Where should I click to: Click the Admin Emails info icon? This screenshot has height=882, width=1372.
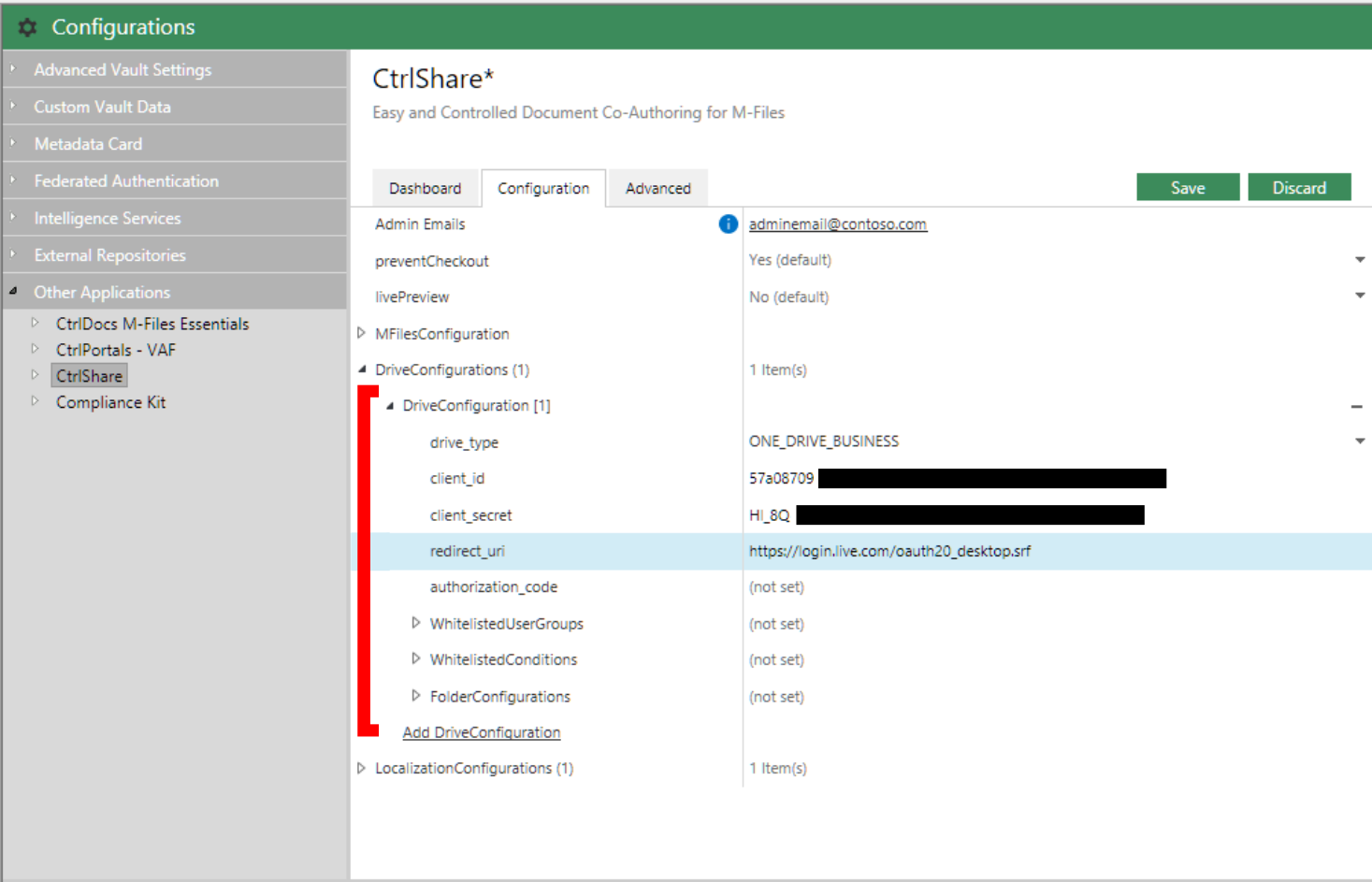[728, 224]
